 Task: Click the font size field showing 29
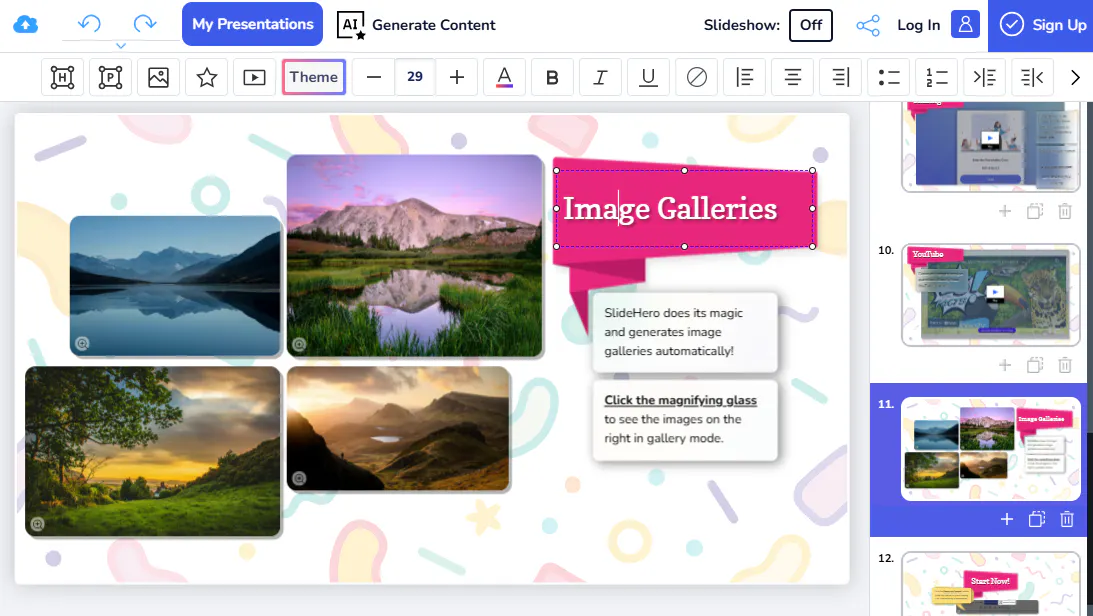(415, 77)
